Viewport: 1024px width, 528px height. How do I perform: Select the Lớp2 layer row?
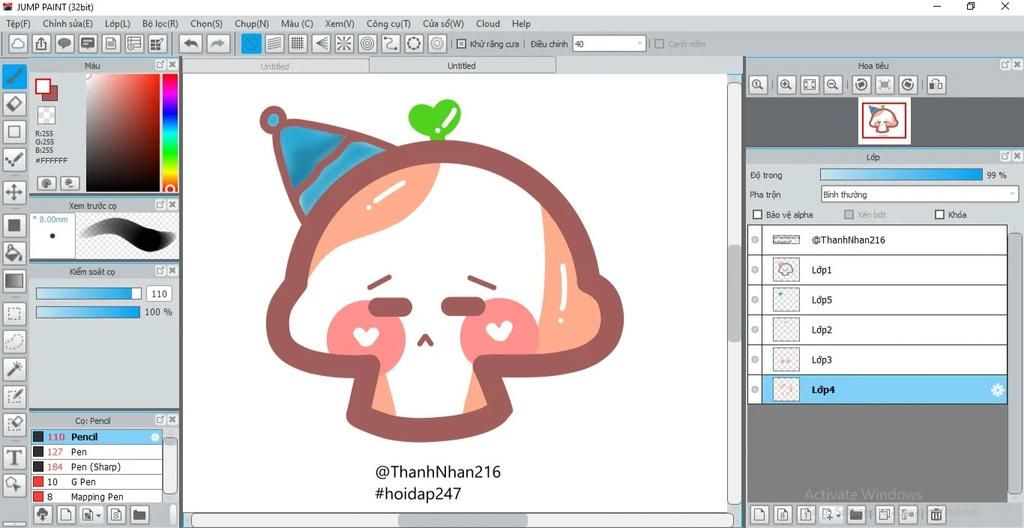point(877,330)
